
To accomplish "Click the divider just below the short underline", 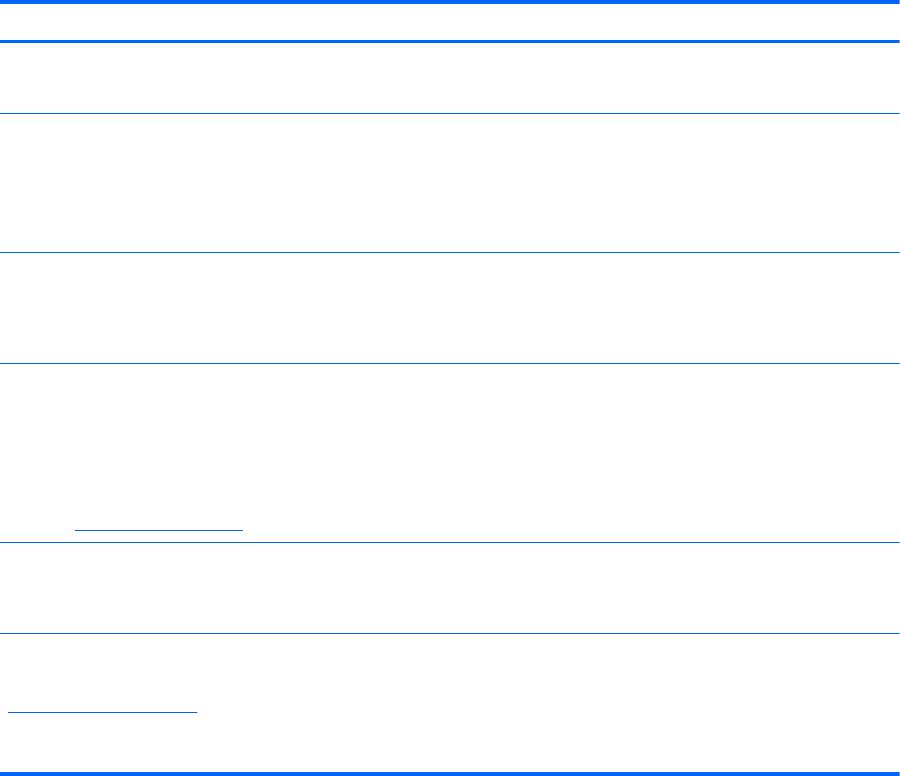I will pyautogui.click(x=449, y=542).
